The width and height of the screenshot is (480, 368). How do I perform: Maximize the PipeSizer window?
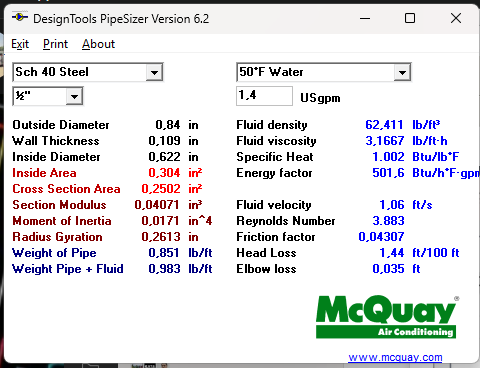[x=410, y=18]
